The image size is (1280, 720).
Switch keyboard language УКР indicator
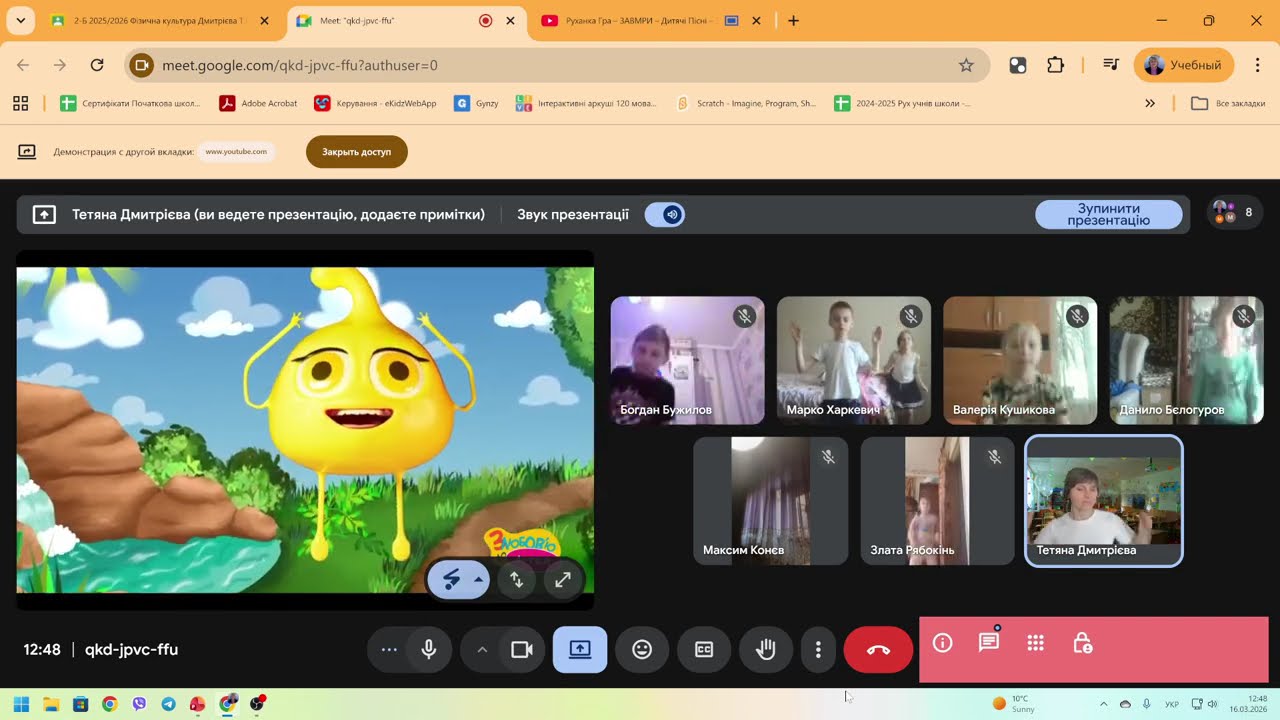(x=1171, y=704)
